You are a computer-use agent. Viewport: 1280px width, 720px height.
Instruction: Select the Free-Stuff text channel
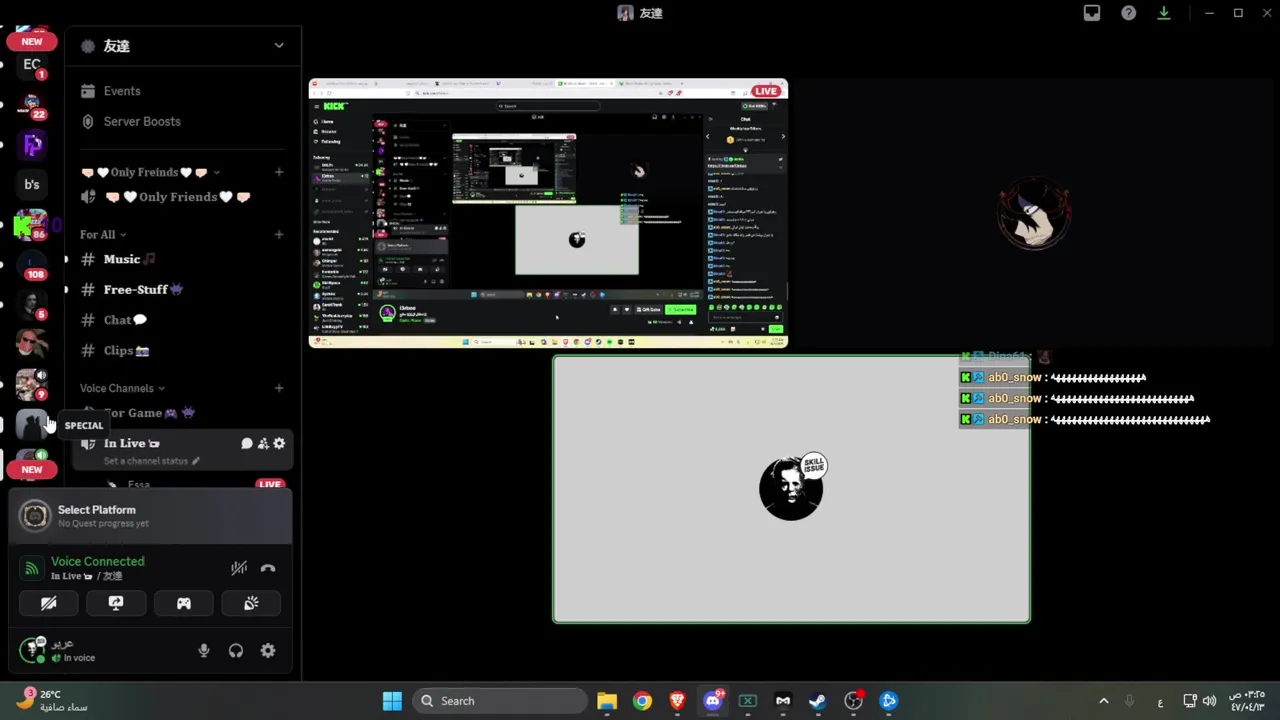coord(183,289)
